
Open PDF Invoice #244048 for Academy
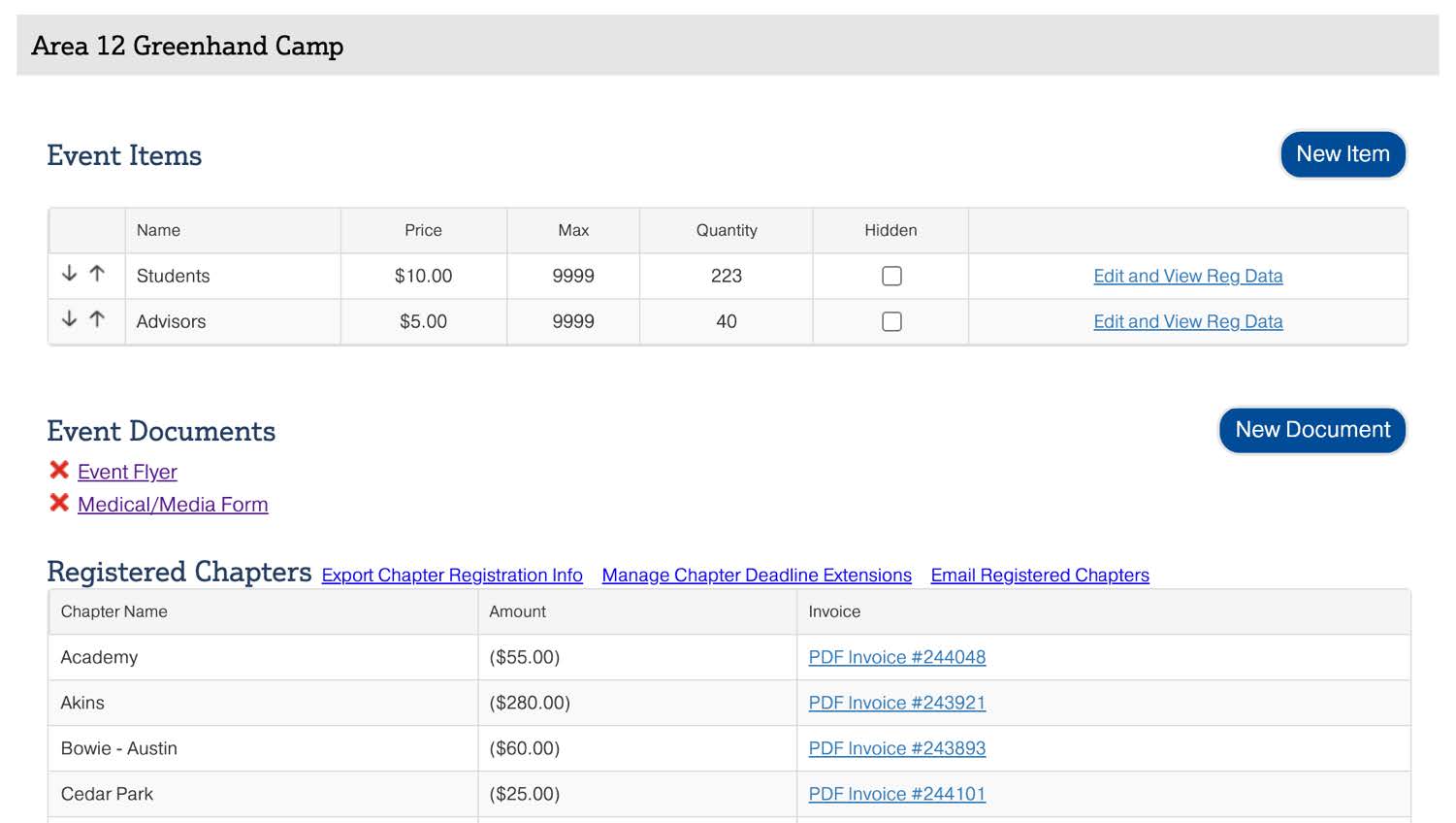pyautogui.click(x=896, y=658)
